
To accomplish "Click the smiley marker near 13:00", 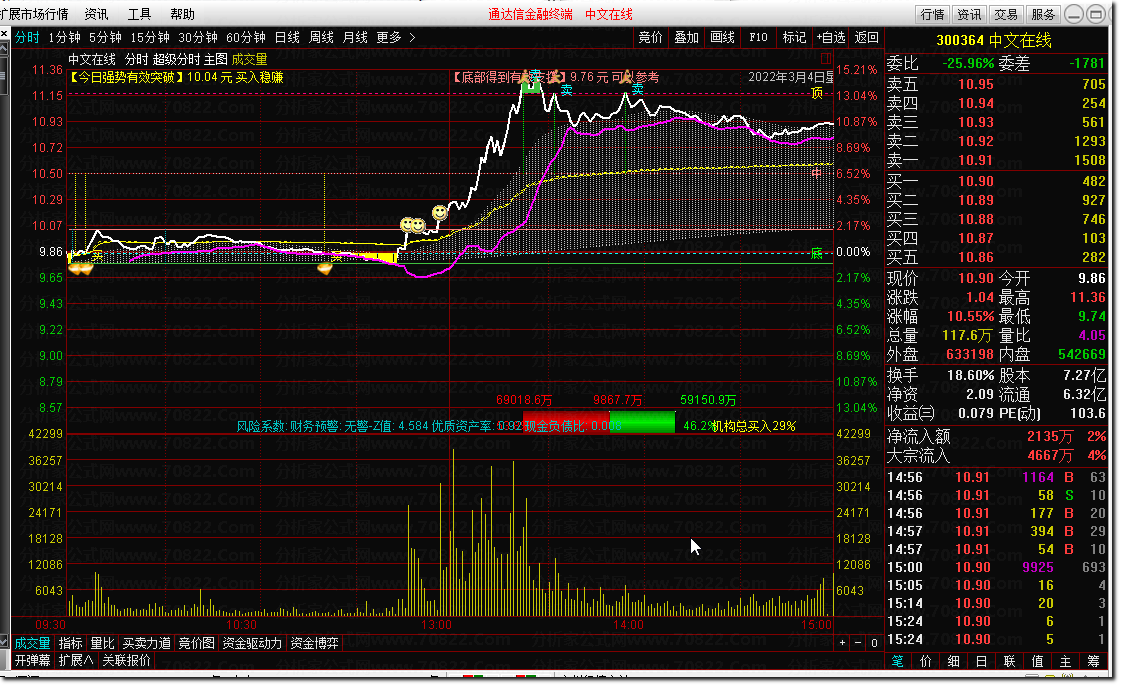I will (440, 212).
